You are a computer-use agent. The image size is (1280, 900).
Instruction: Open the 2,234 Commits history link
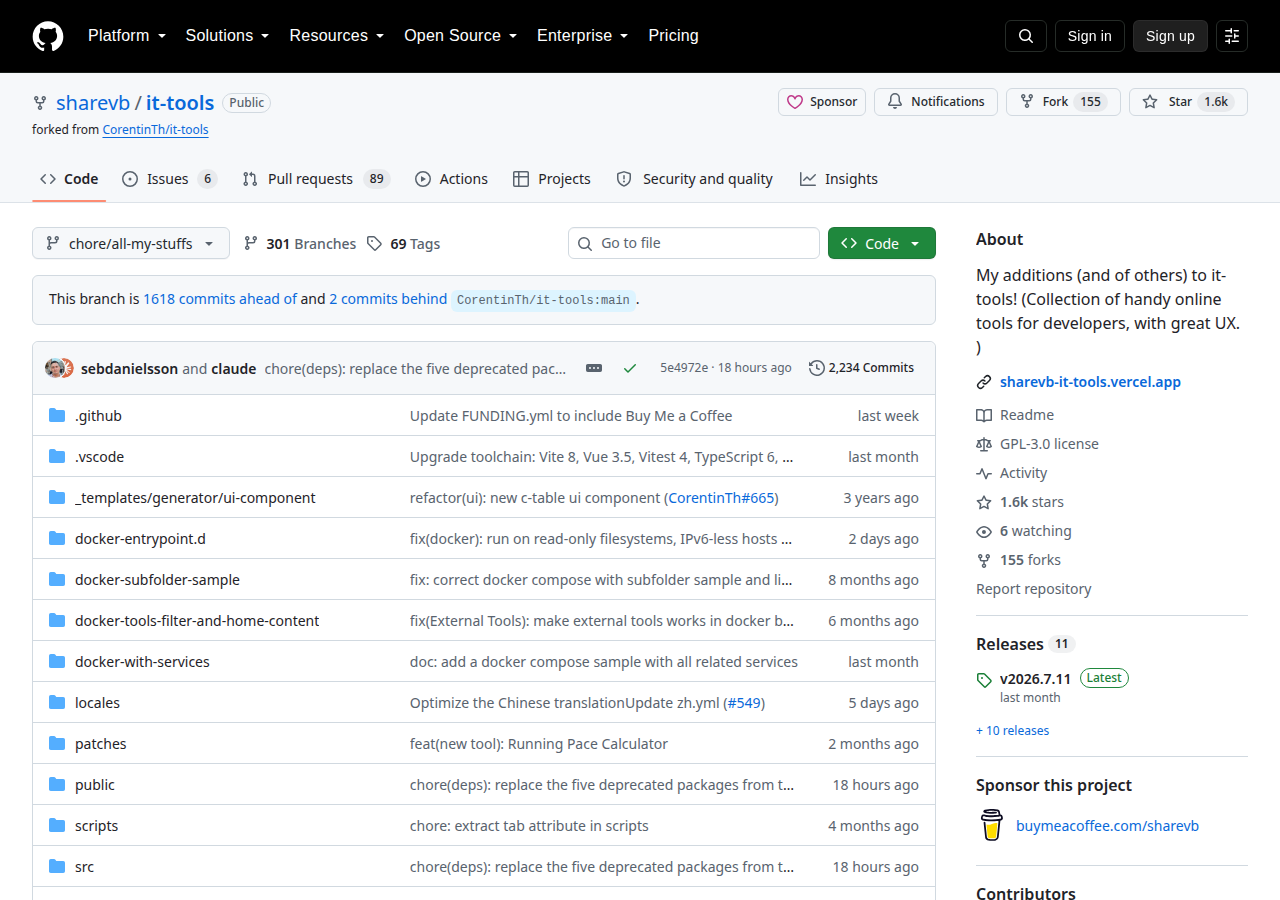tap(862, 368)
